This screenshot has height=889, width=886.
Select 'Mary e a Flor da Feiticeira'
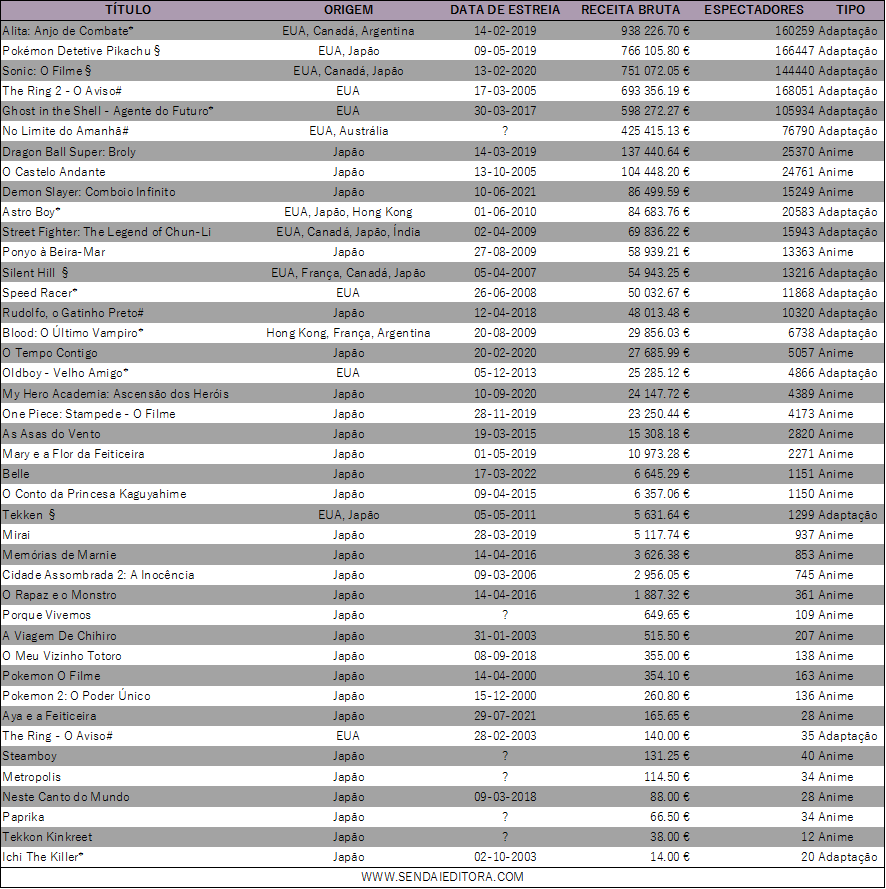[x=73, y=454]
